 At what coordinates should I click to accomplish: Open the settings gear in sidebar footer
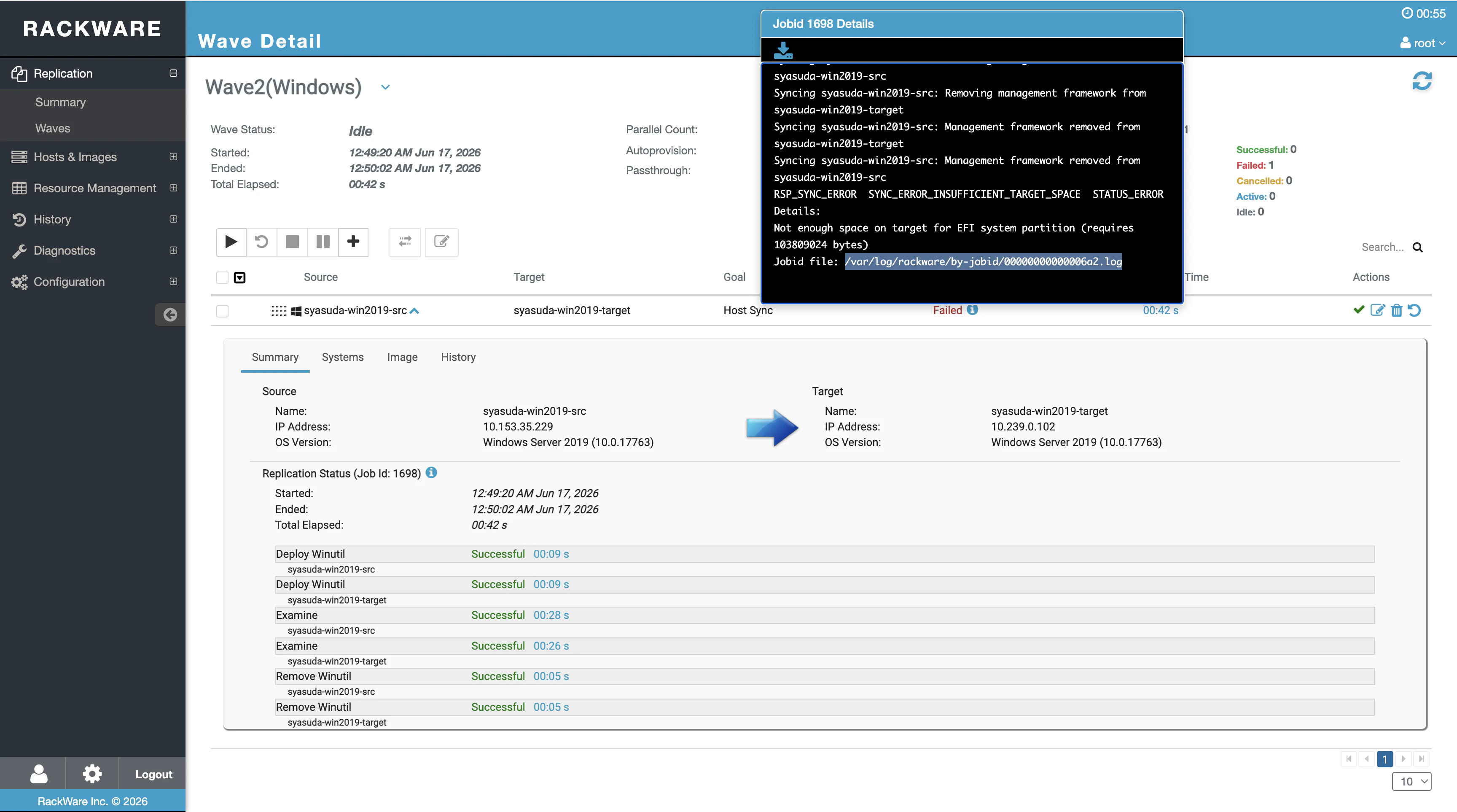(x=92, y=774)
